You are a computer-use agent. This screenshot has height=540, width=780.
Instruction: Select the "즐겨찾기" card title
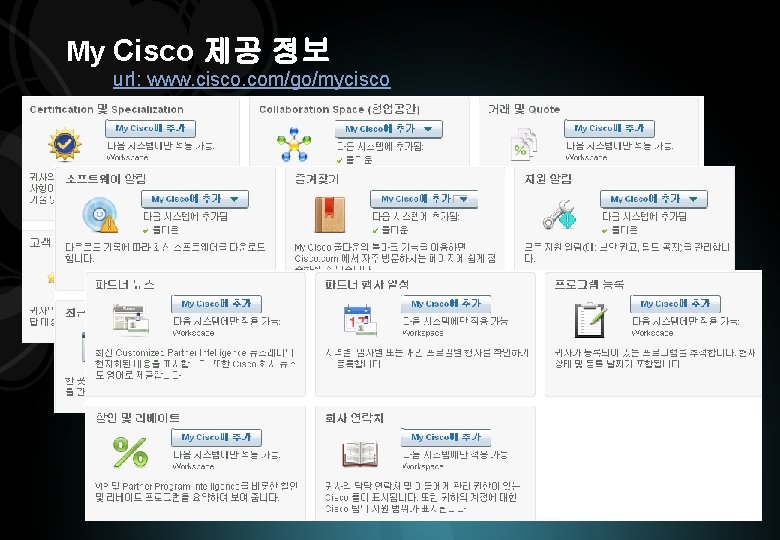tap(317, 179)
